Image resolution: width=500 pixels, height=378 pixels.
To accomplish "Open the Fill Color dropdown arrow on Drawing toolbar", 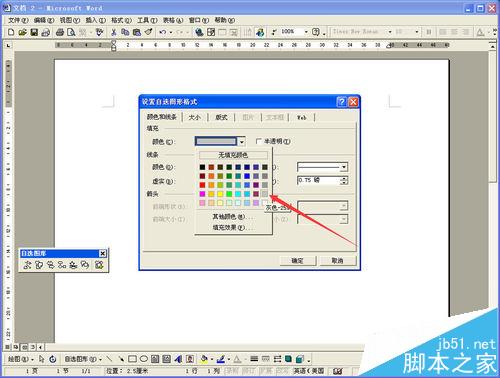I will tap(211, 359).
